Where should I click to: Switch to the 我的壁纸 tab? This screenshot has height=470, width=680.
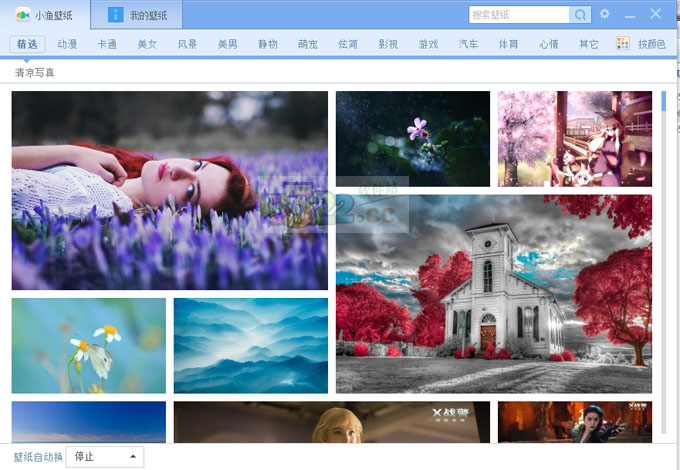click(x=137, y=15)
